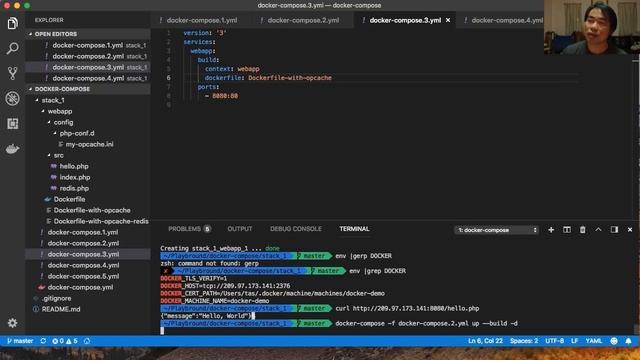The width and height of the screenshot is (640, 360).
Task: Maximize the panel with up chevron
Action: 598,230
